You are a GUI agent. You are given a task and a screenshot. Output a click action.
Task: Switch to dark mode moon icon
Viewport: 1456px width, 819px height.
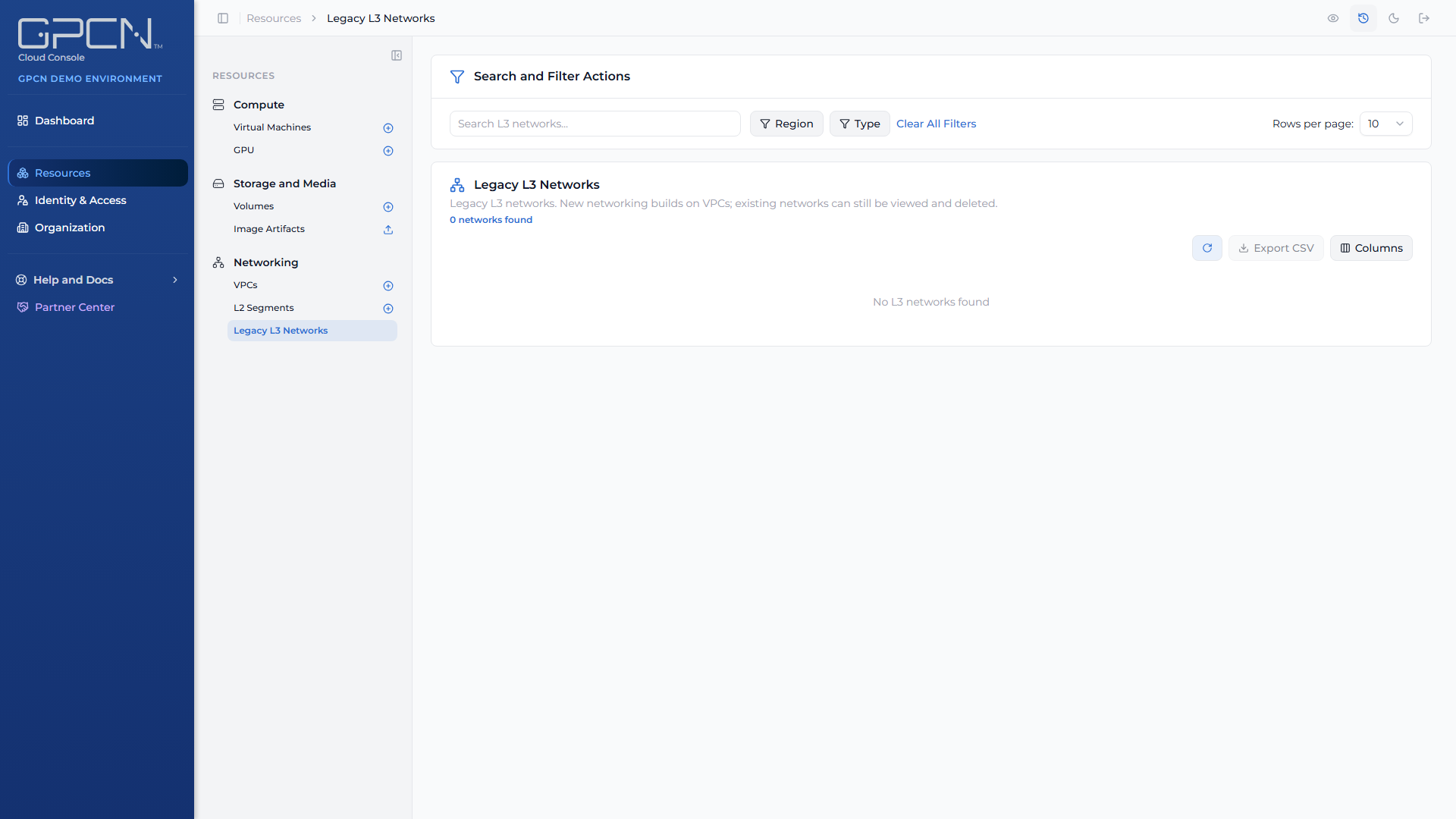pyautogui.click(x=1394, y=18)
